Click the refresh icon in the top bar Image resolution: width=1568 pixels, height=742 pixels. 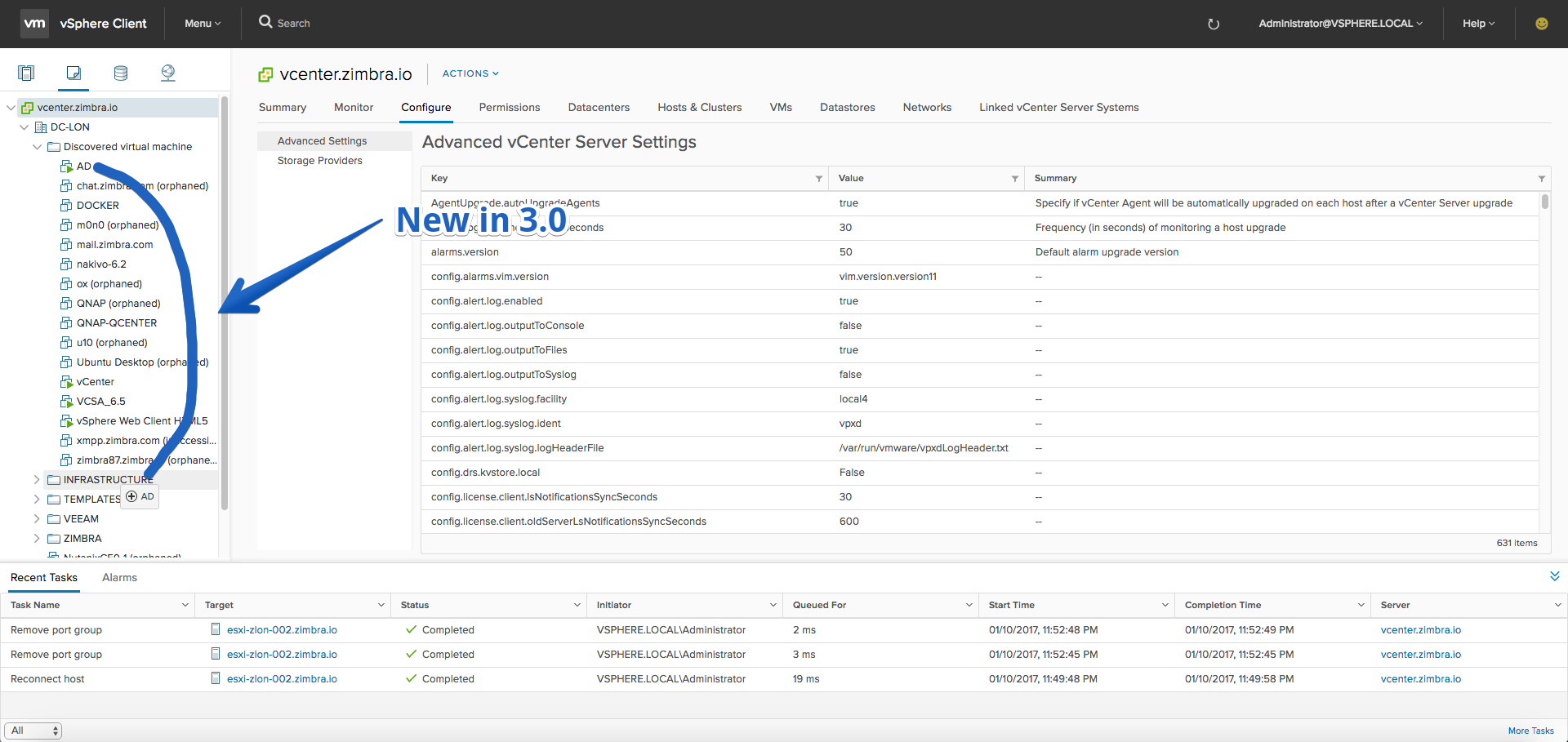click(x=1214, y=24)
